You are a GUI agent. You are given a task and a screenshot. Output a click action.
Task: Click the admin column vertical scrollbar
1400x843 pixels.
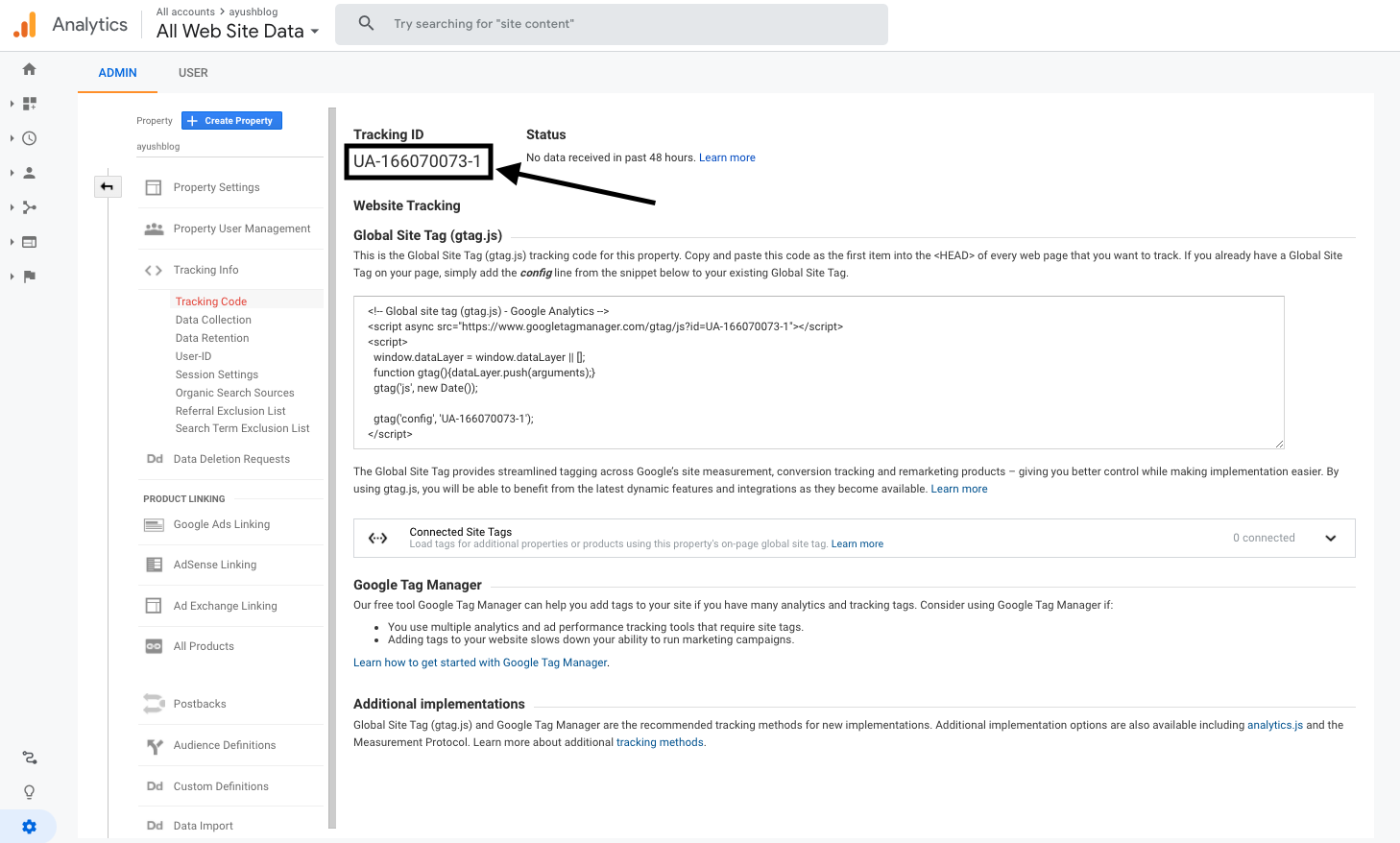(332, 468)
